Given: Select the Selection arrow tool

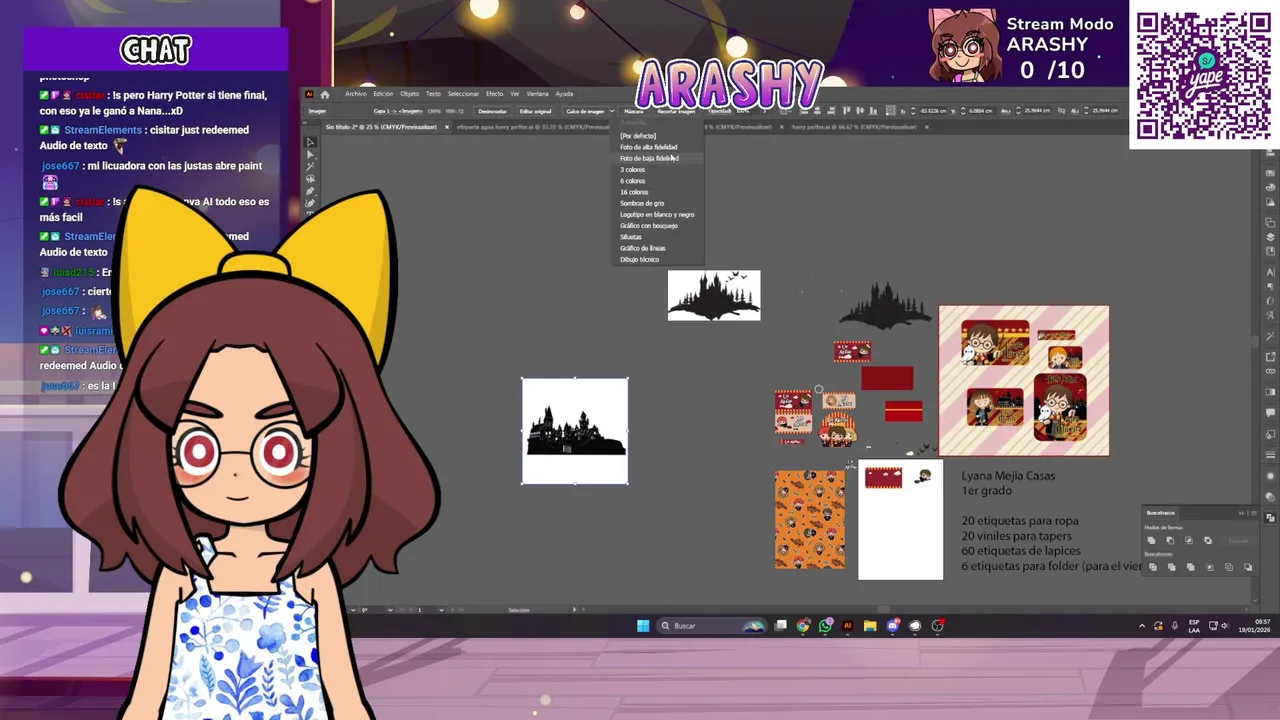Looking at the screenshot, I should pos(310,142).
